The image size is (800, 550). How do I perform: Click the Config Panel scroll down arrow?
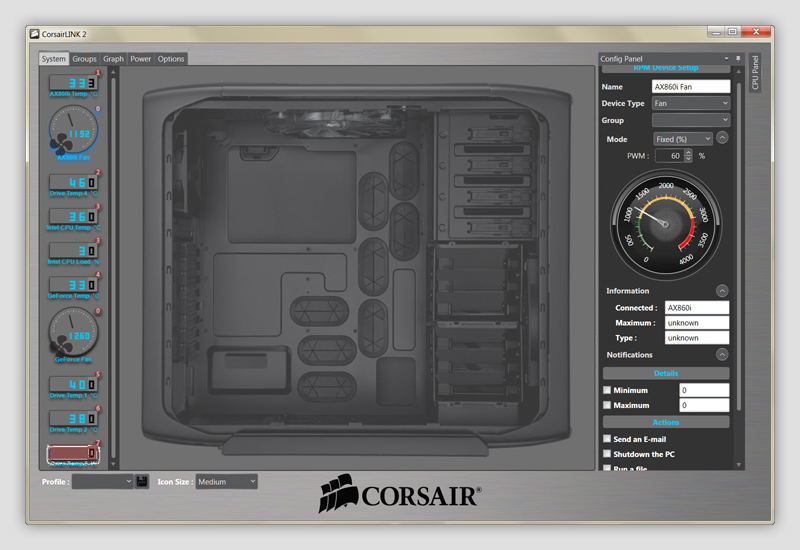click(x=738, y=465)
